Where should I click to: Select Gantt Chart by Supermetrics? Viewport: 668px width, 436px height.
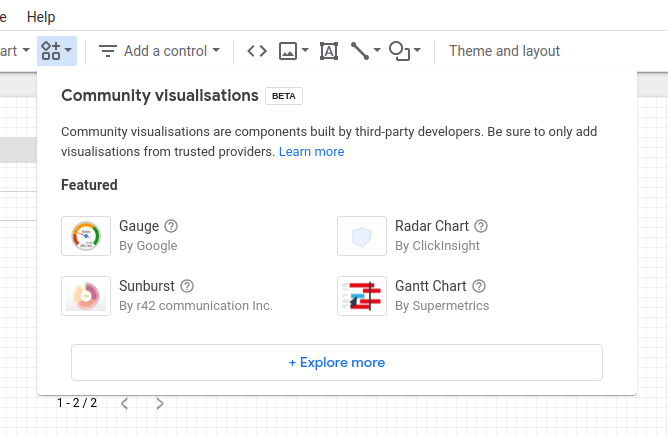442,296
